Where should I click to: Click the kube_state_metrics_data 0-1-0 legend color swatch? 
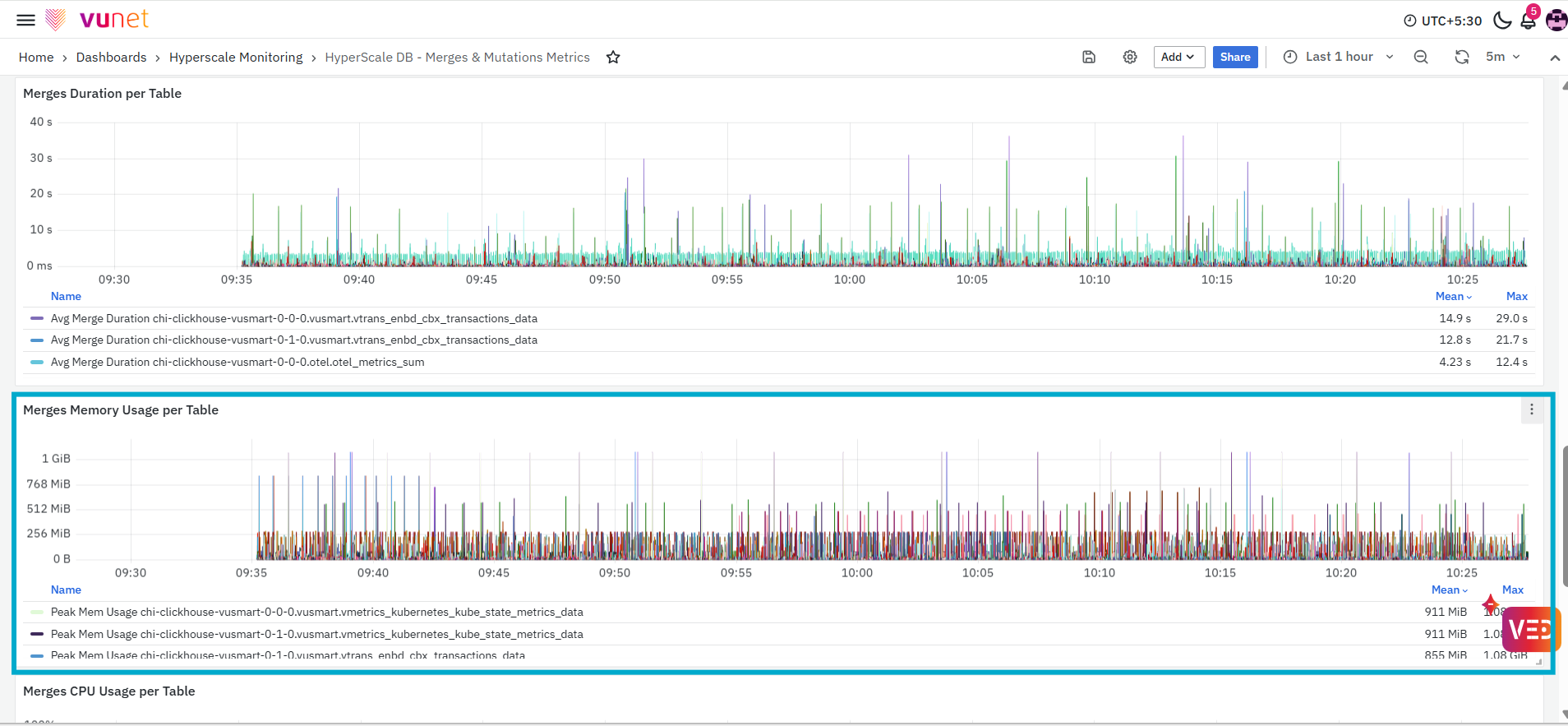[37, 634]
